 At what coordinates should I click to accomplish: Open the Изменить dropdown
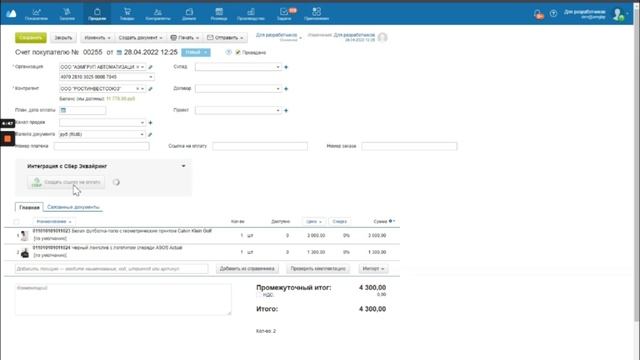tap(97, 38)
